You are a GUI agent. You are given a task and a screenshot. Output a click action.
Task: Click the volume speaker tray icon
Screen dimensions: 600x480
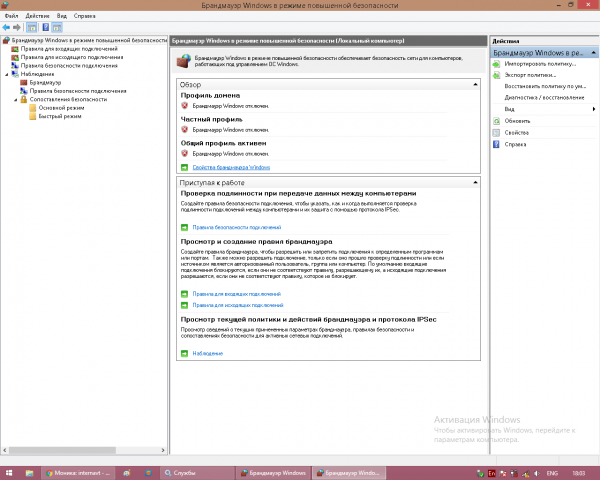click(x=537, y=473)
